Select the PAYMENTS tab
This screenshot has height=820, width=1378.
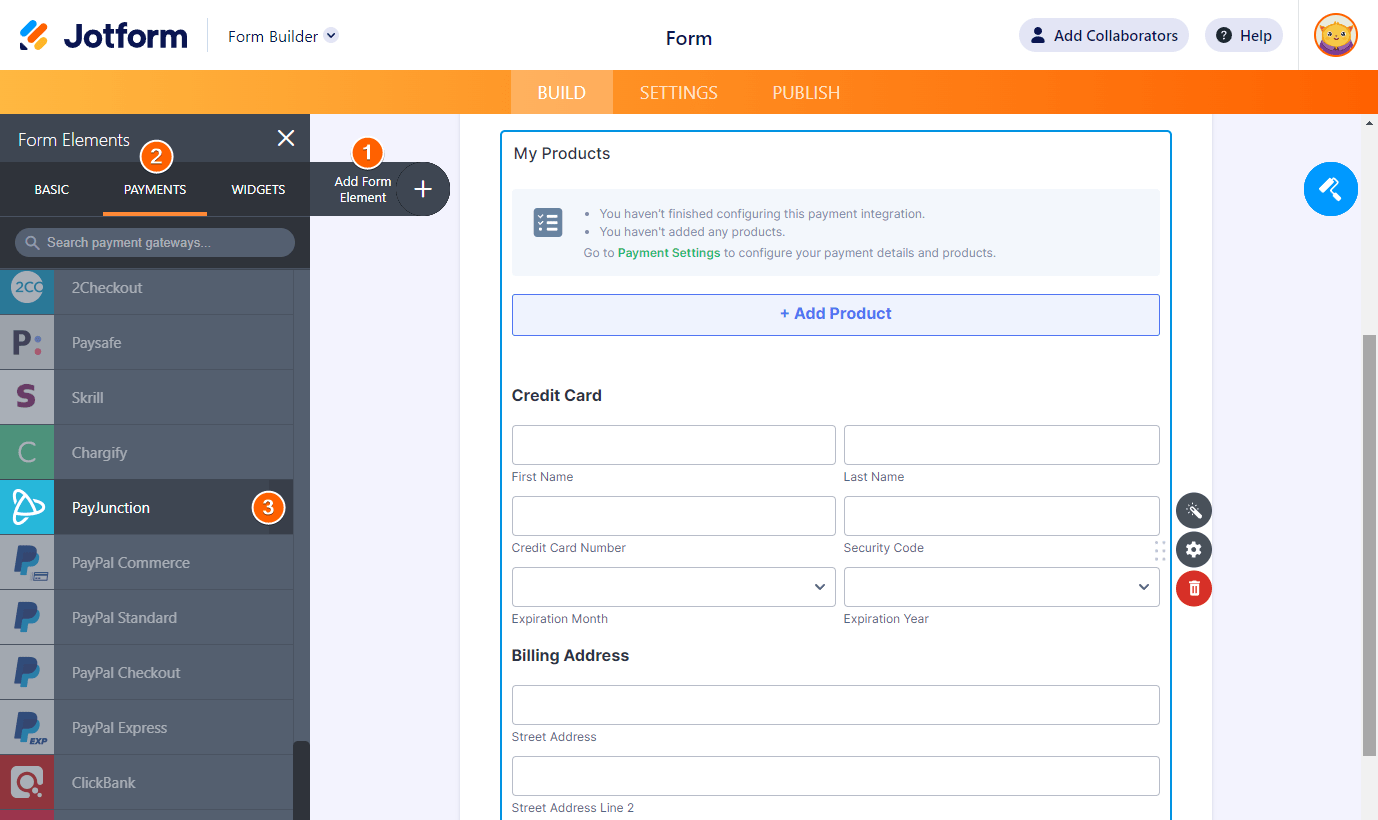[x=155, y=189]
